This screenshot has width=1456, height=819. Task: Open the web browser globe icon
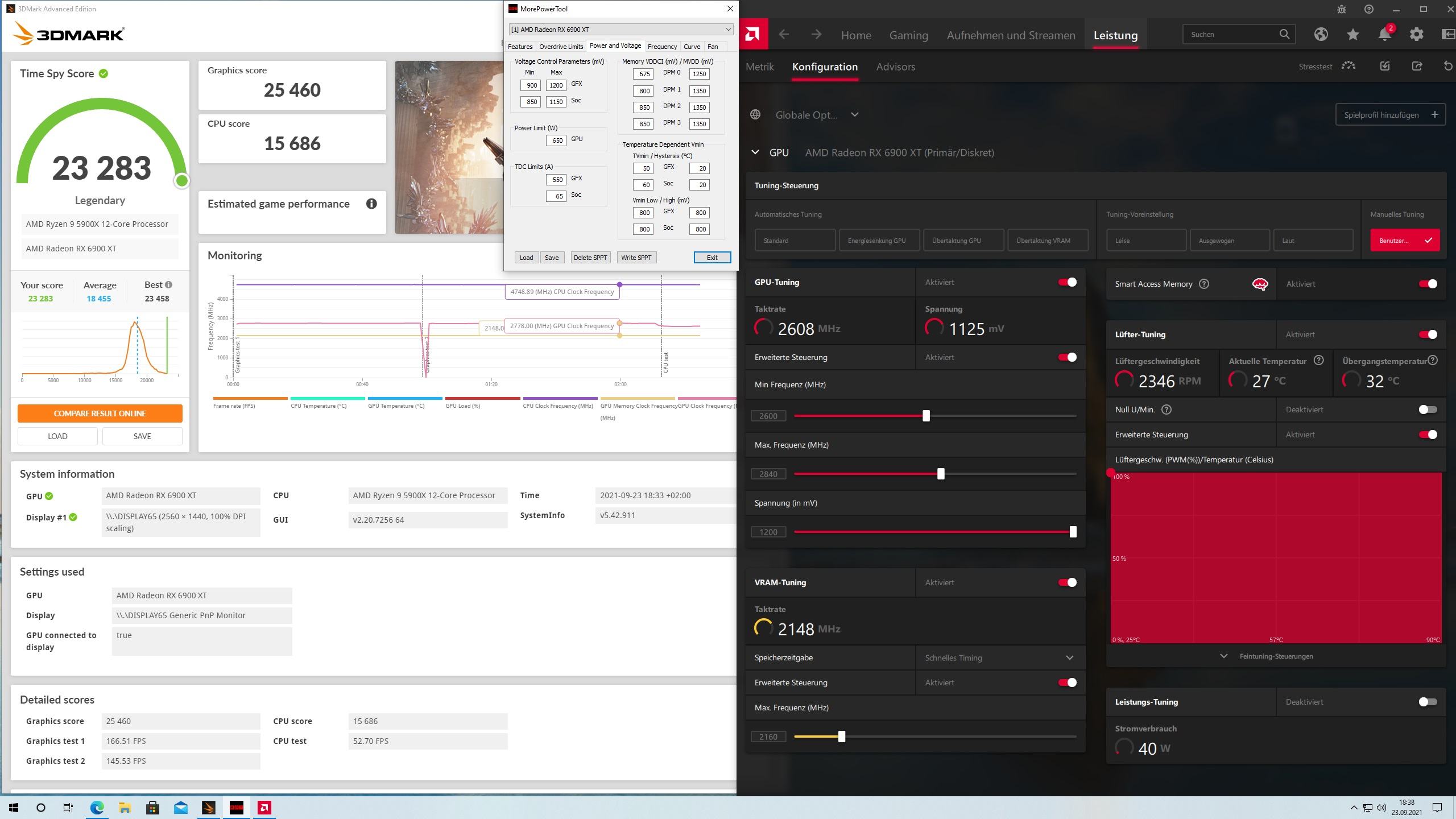tap(1321, 35)
